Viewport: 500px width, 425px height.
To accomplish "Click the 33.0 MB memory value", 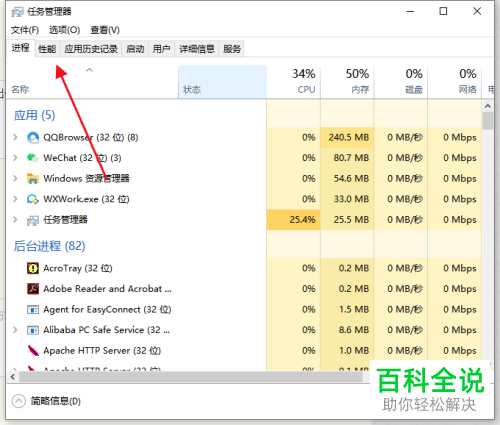I will point(351,199).
